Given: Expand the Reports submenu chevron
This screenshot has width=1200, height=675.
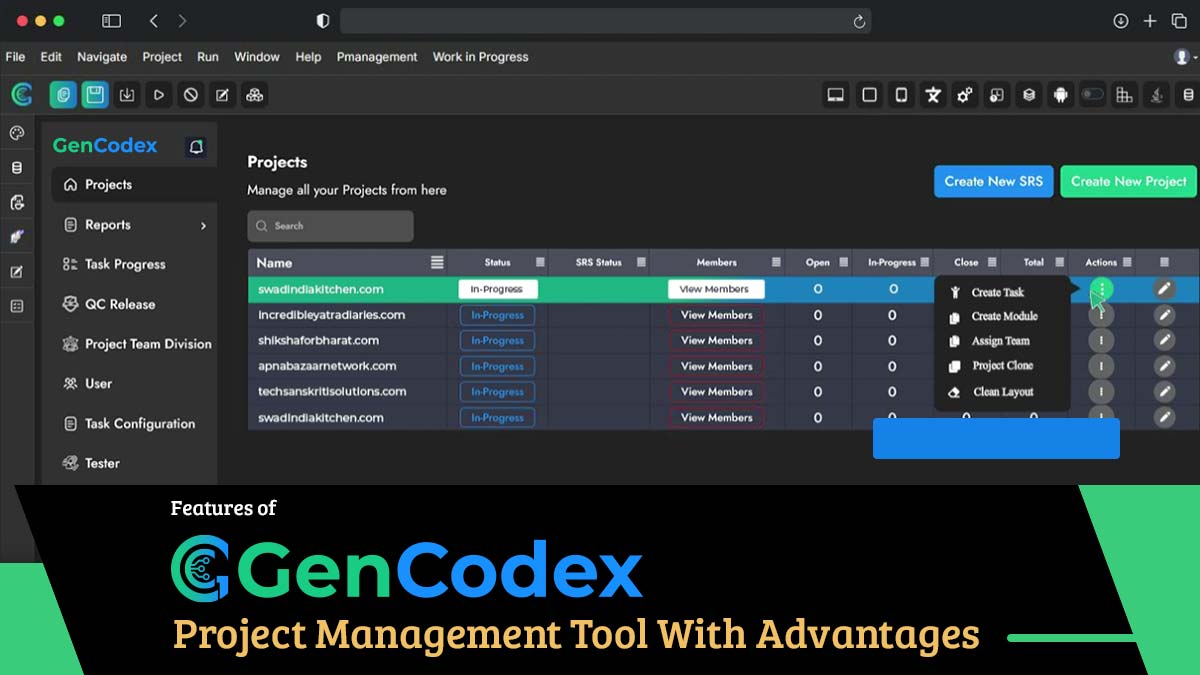Looking at the screenshot, I should click(x=203, y=226).
